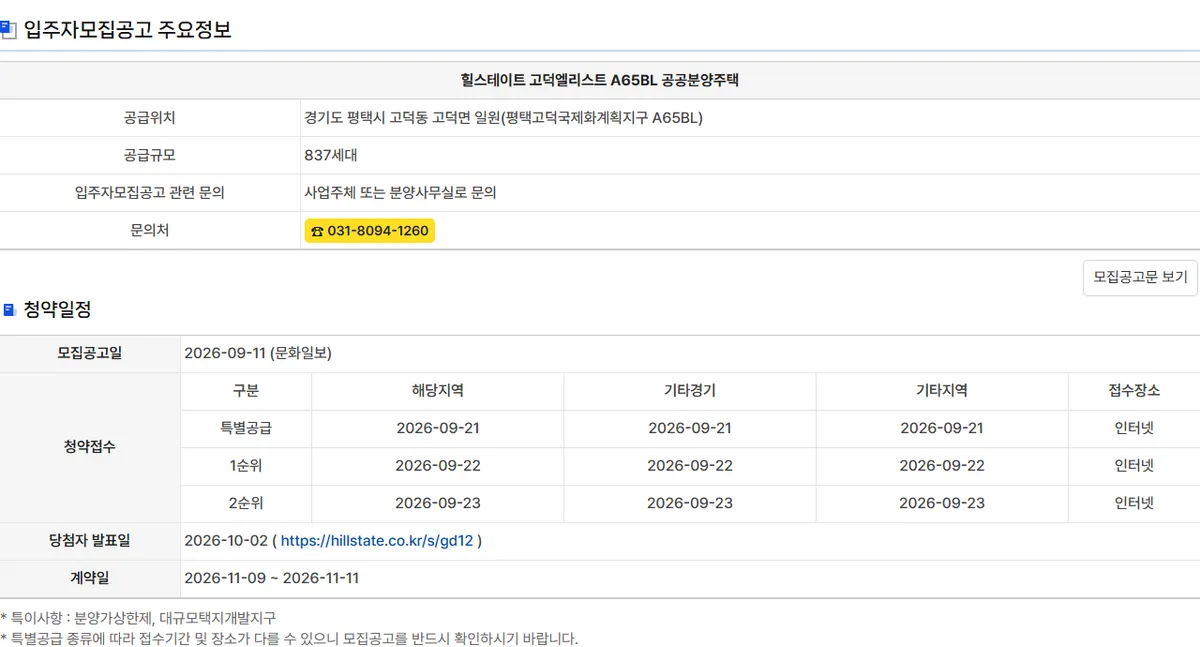The height and width of the screenshot is (647, 1200).
Task: Click the 기타지역 column header
Action: tap(942, 391)
